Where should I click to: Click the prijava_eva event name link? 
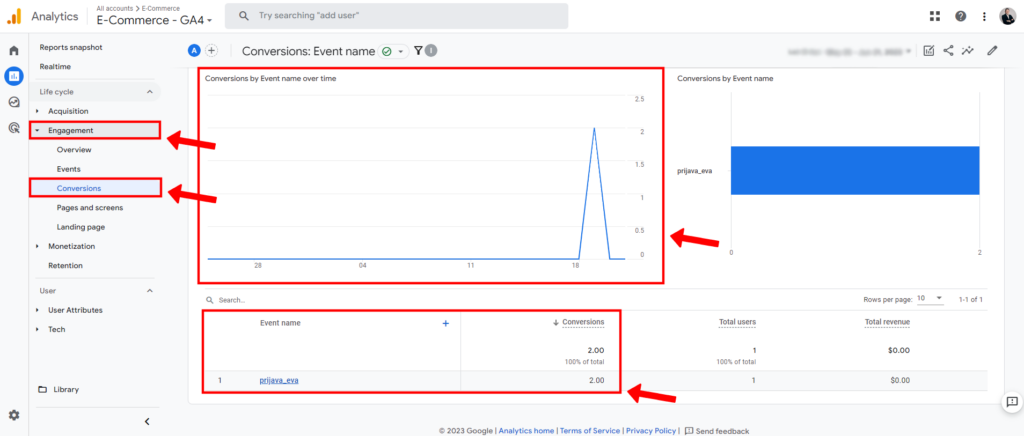pyautogui.click(x=280, y=380)
